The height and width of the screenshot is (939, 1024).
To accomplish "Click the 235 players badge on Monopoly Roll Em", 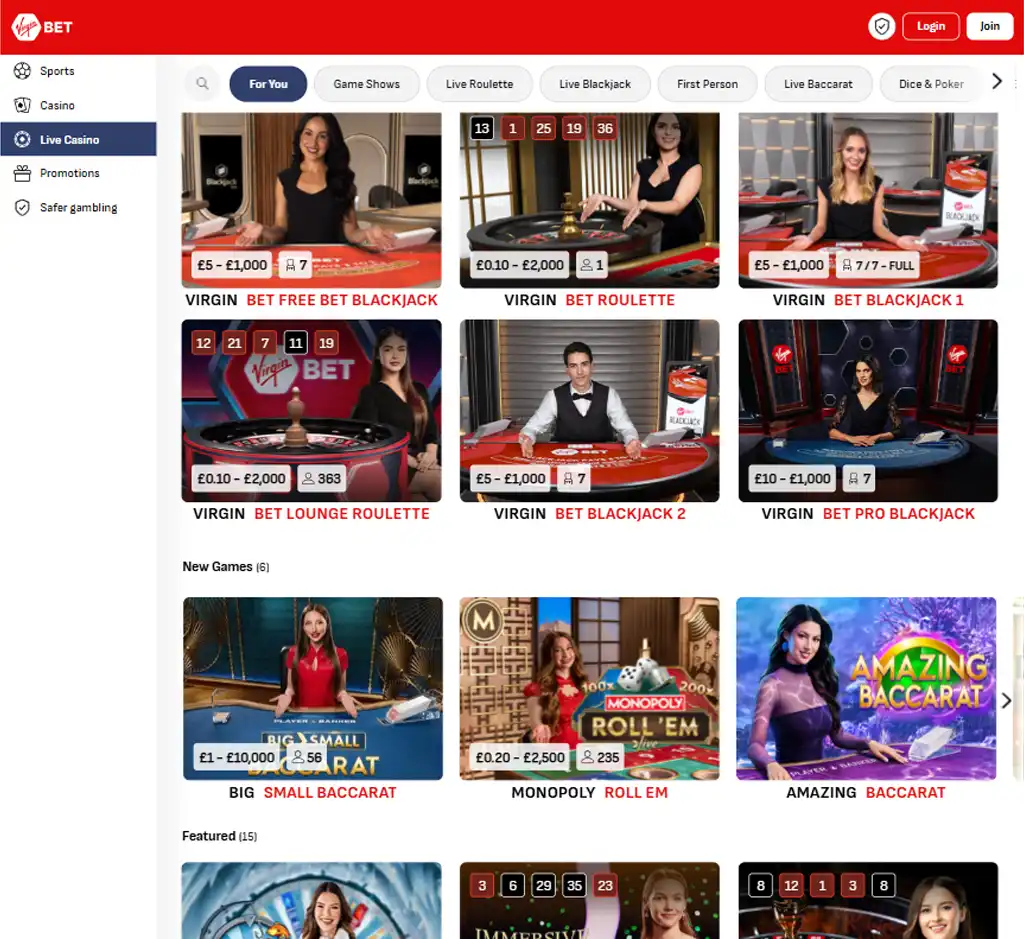I will [x=600, y=757].
